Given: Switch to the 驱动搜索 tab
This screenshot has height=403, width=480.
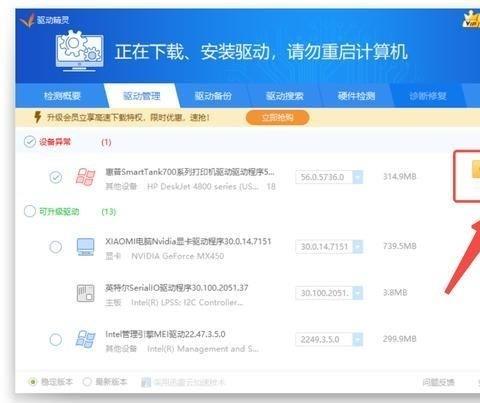Looking at the screenshot, I should click(285, 96).
